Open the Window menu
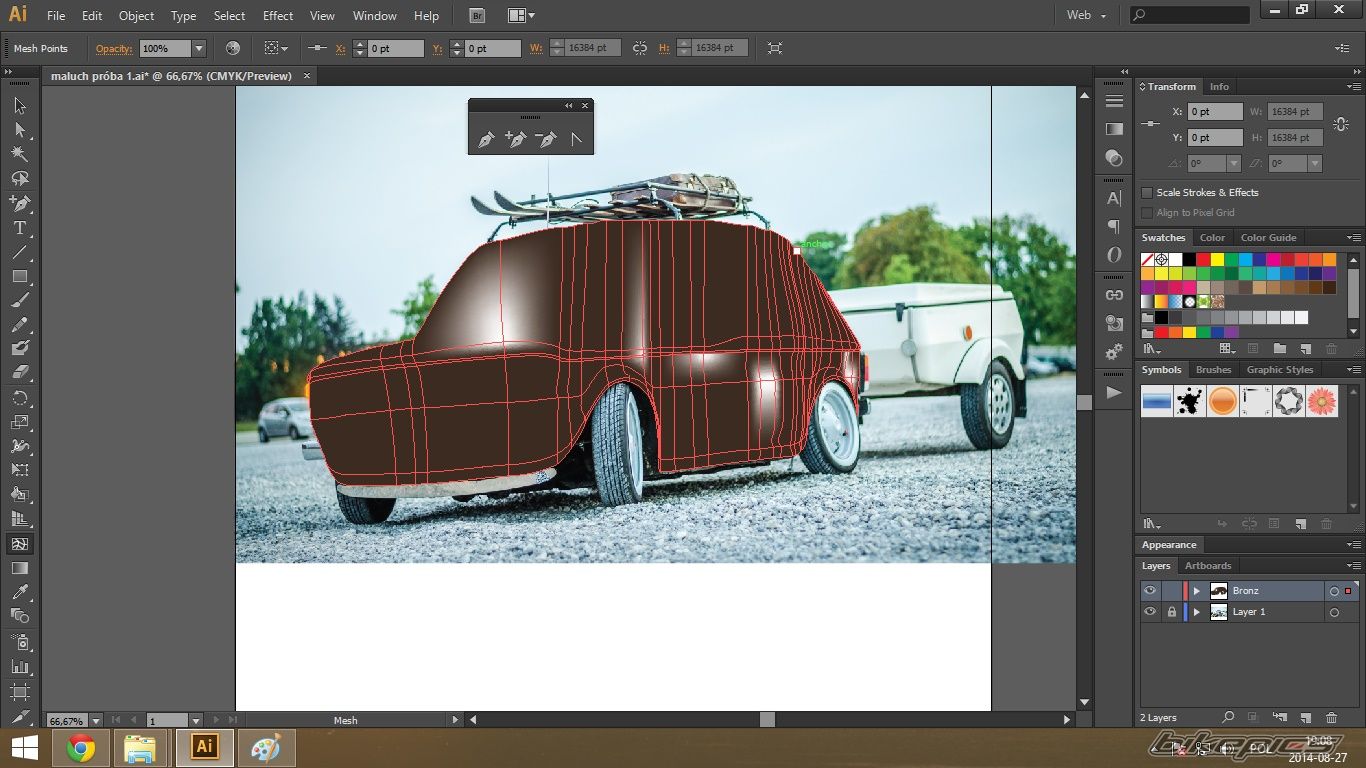1366x768 pixels. click(375, 16)
